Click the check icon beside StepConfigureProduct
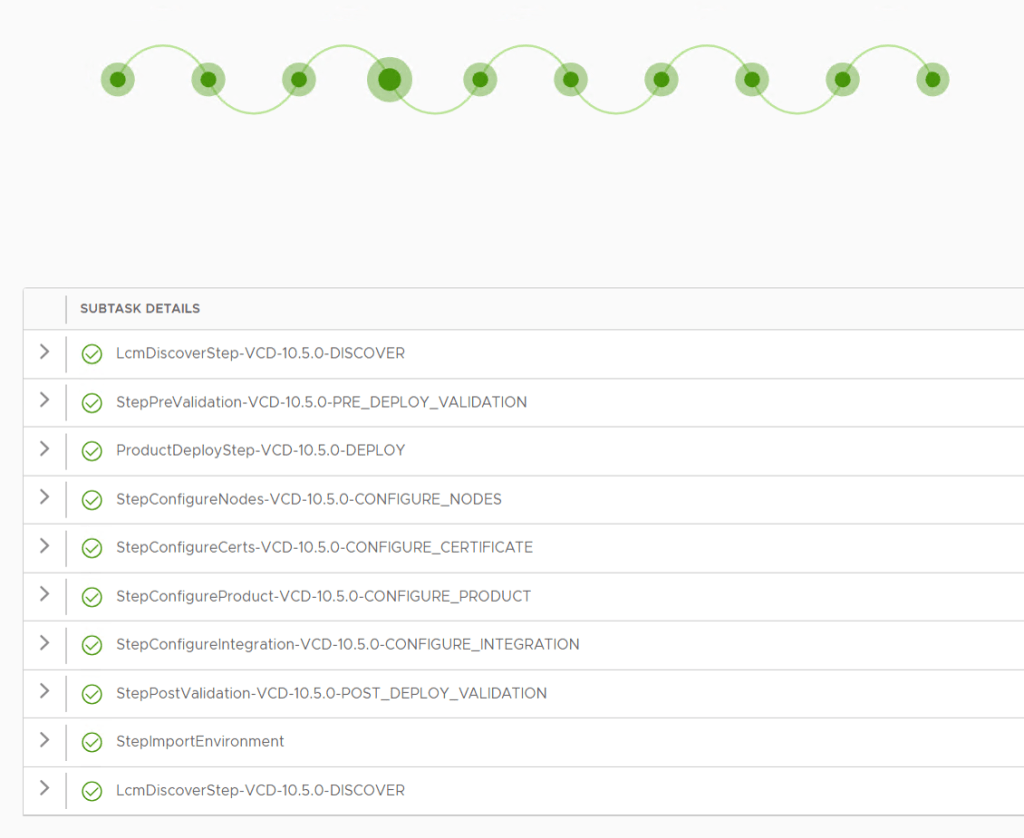1024x838 pixels. coord(92,597)
